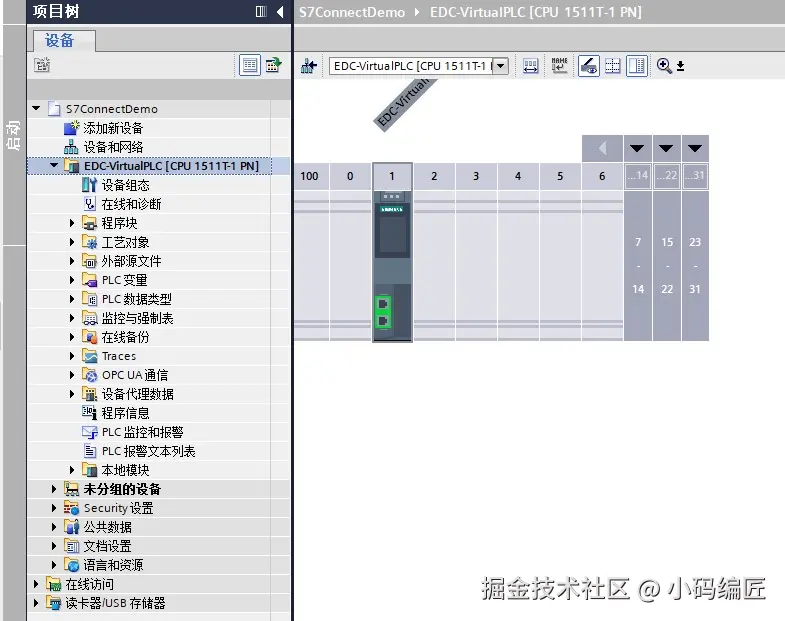785x621 pixels.
Task: Click the 外部源文件 folder icon
Action: pos(89,261)
